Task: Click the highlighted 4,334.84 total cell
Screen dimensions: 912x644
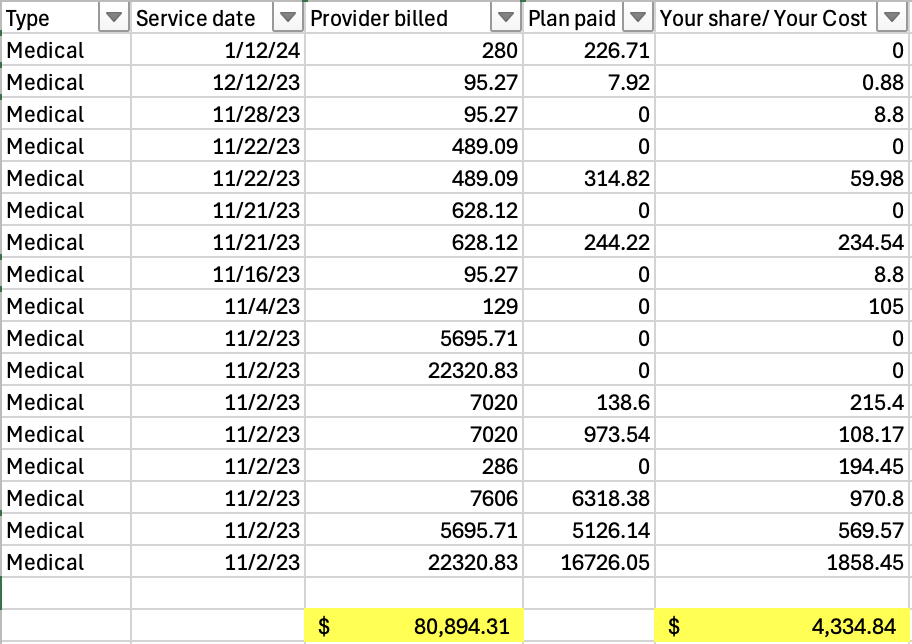Action: [783, 627]
